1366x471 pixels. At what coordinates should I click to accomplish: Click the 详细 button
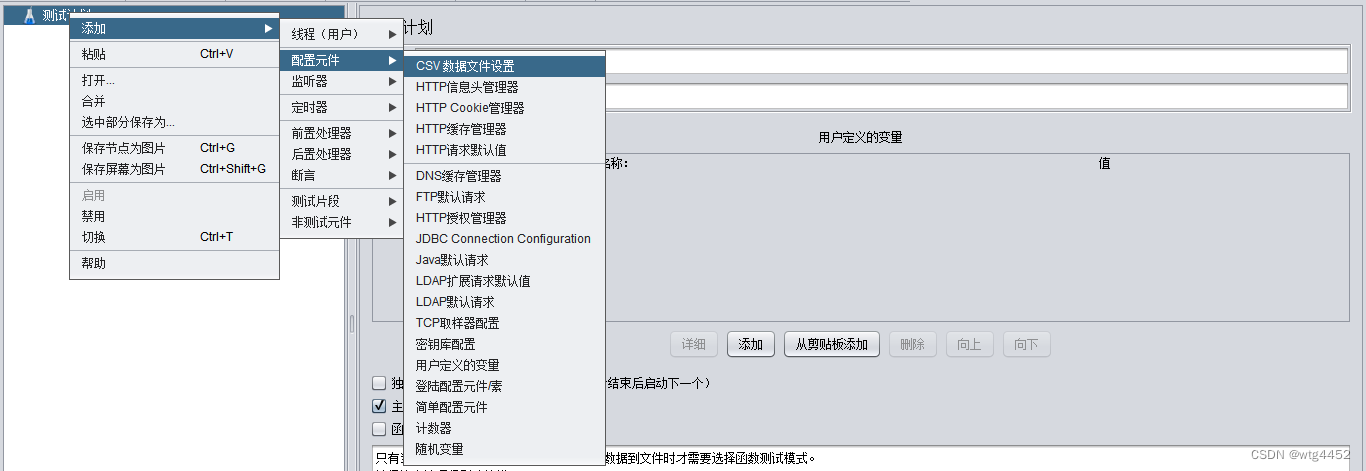pyautogui.click(x=694, y=344)
